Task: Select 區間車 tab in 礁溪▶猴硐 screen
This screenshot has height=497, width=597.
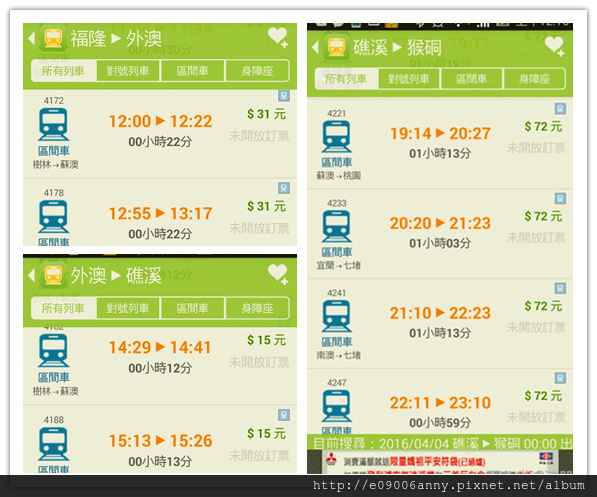Action: point(472,79)
